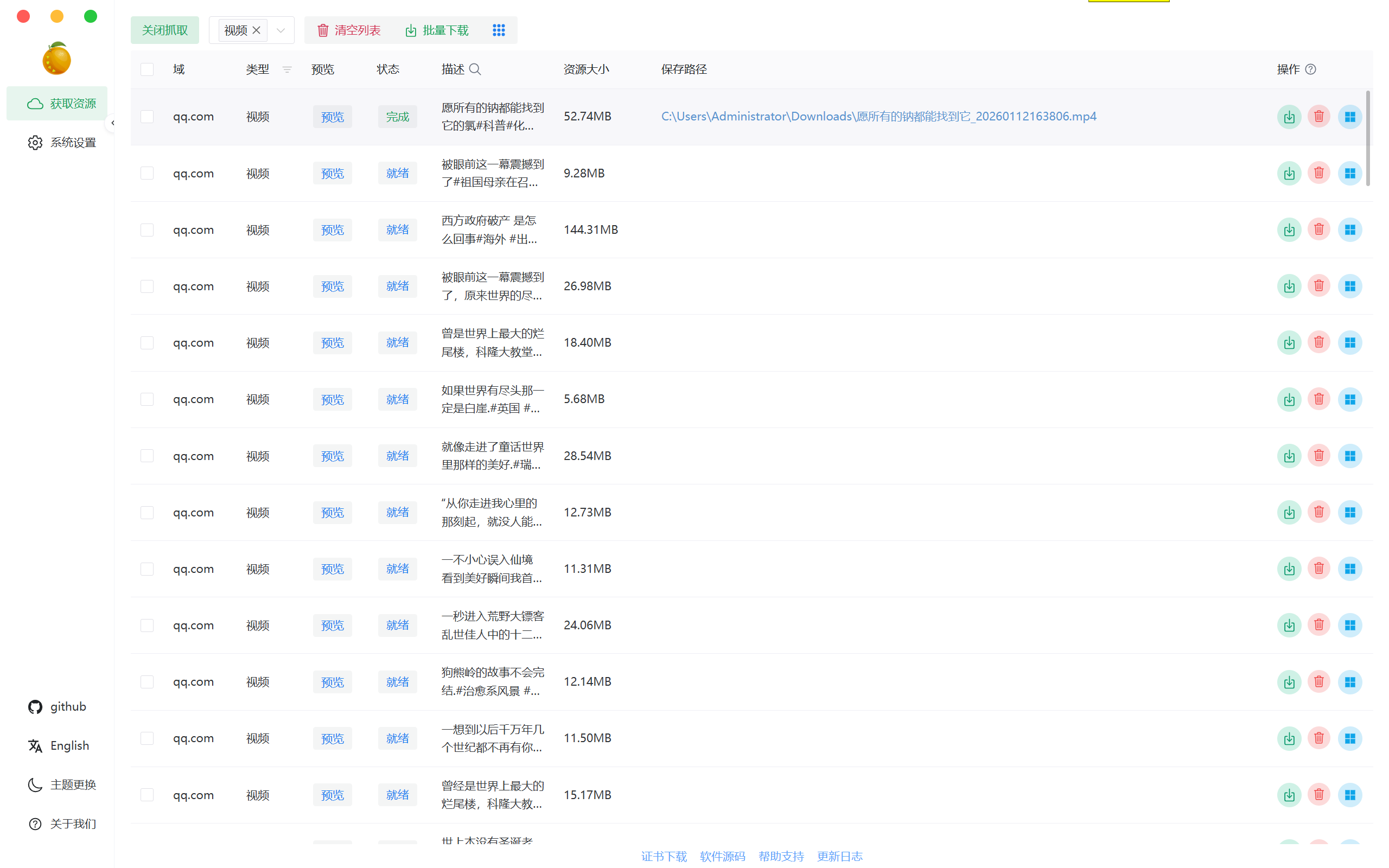Switch interface language to English

[x=69, y=745]
